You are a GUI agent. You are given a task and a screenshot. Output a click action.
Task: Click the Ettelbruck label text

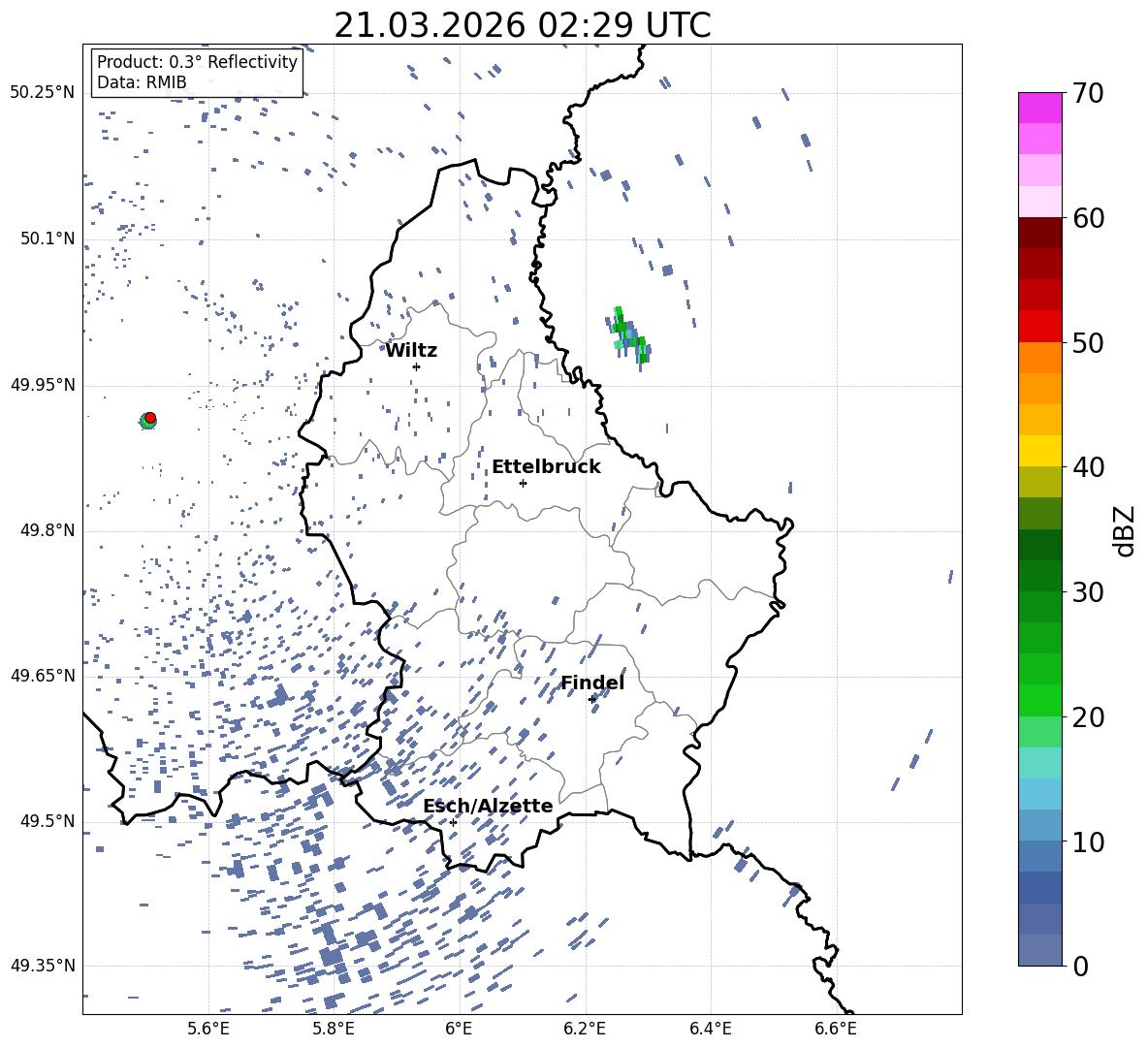pyautogui.click(x=546, y=466)
